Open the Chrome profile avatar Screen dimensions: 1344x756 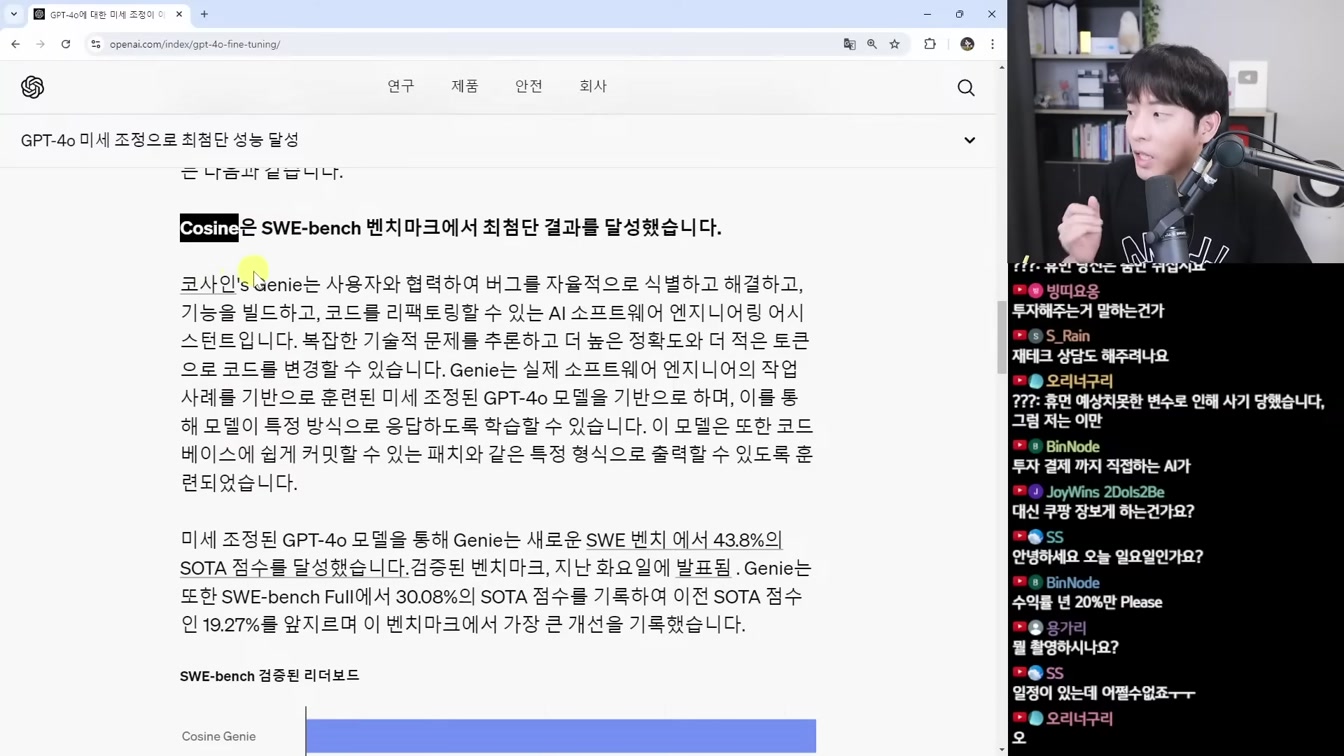tap(967, 44)
